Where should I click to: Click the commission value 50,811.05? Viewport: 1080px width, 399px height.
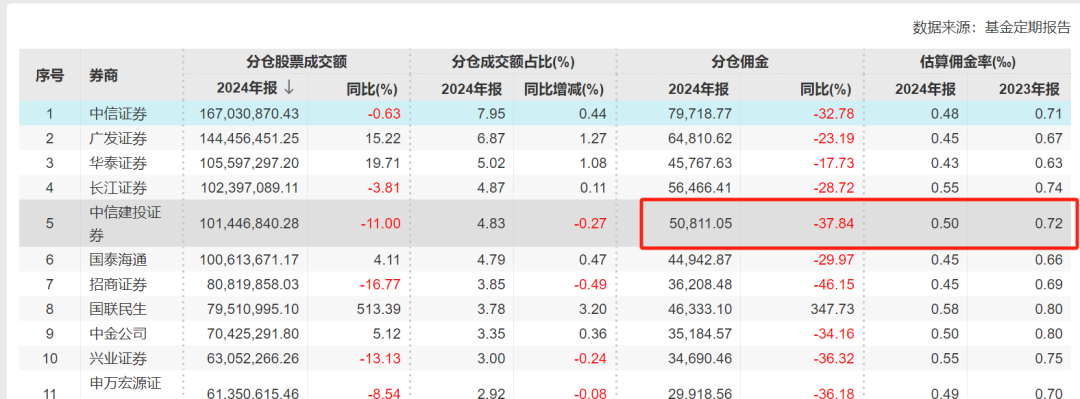(x=700, y=223)
